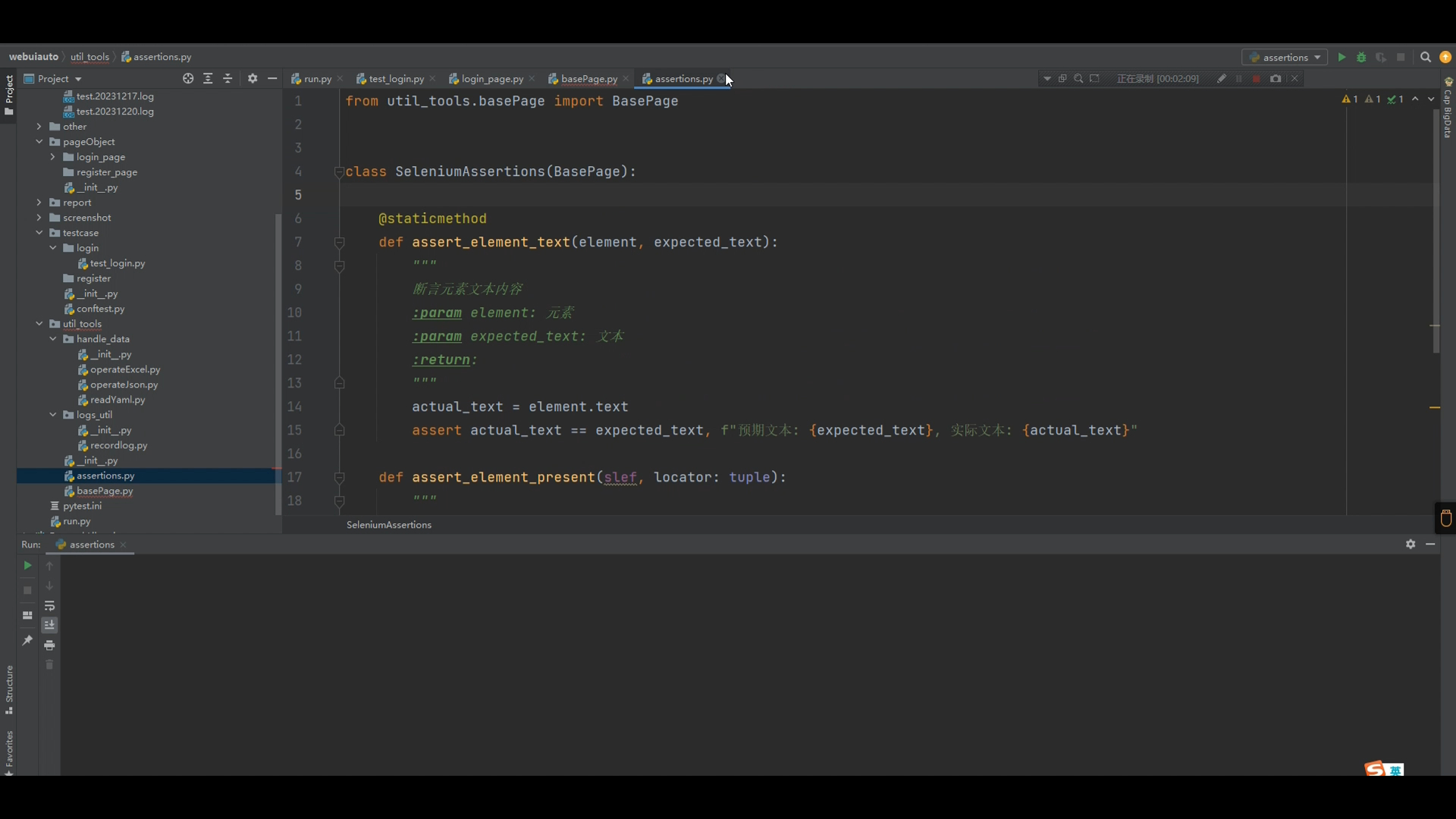Screen dimensions: 1456x819
Task: Close the assertions.py editor tab
Action: click(721, 79)
